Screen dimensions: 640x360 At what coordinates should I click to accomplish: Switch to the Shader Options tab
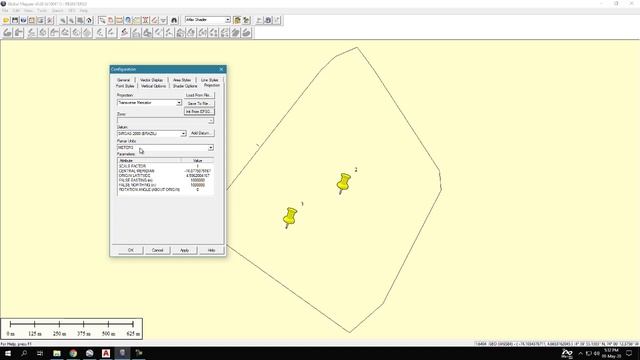[x=185, y=86]
